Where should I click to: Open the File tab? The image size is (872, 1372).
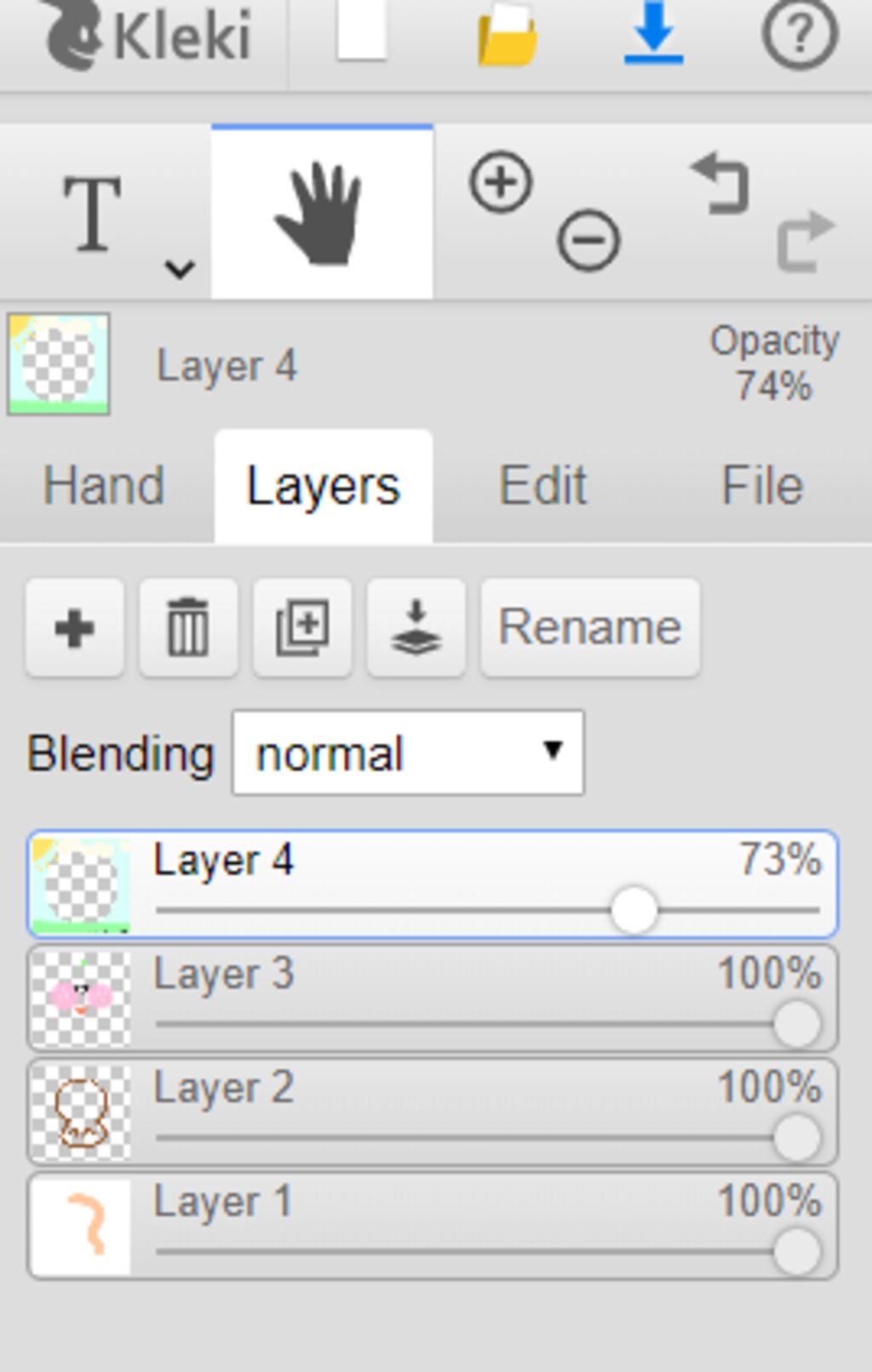pyautogui.click(x=762, y=486)
